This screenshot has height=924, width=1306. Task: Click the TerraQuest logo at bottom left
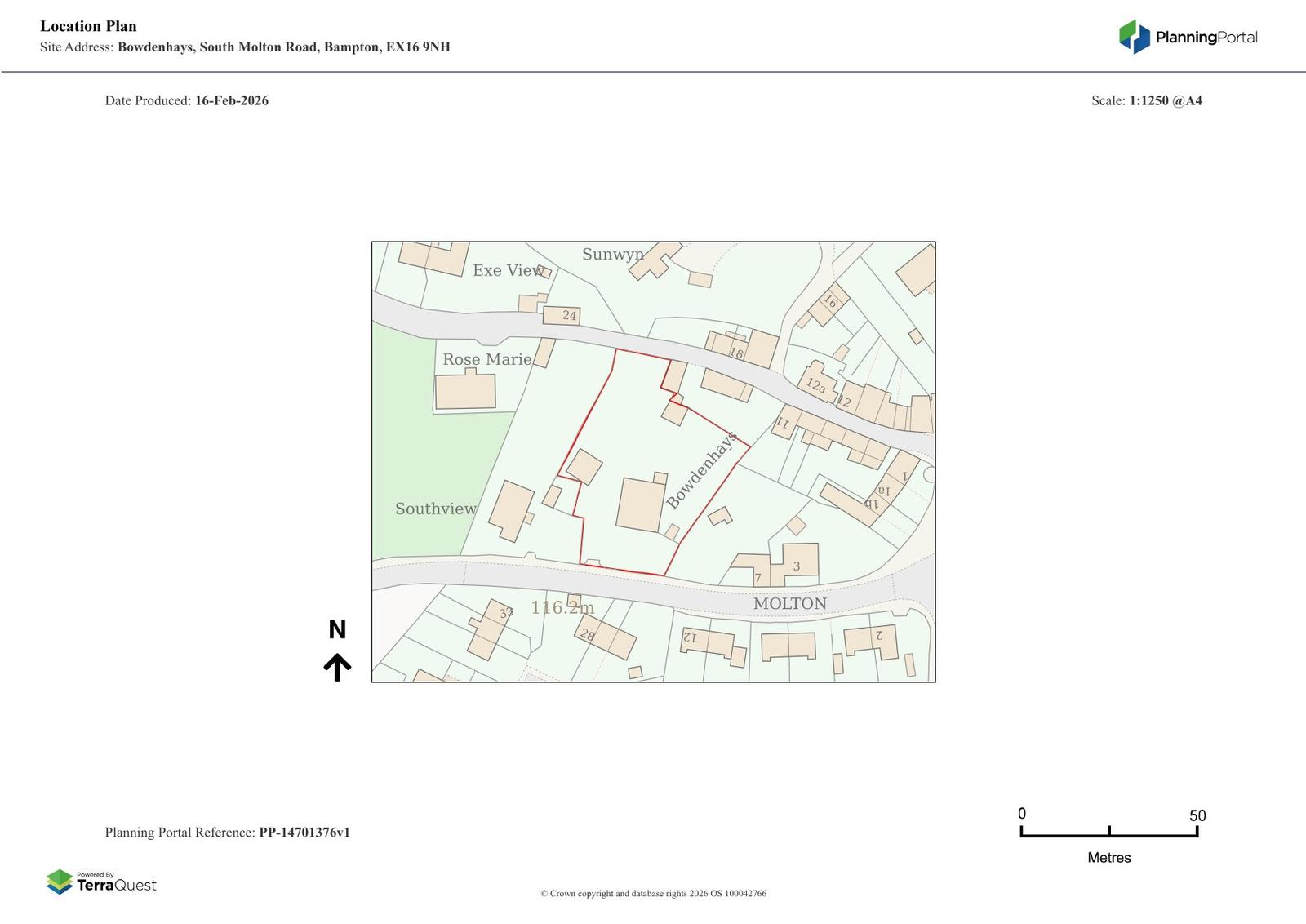101,882
